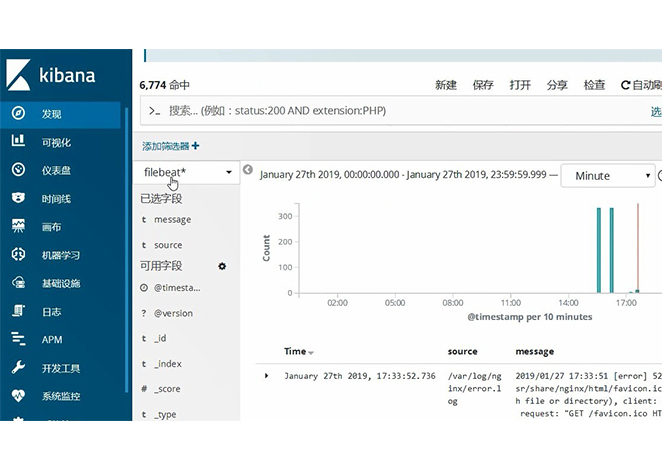Open the 机器学习 machine learning icon
Screen dimensions: 662x466
(x=18, y=255)
